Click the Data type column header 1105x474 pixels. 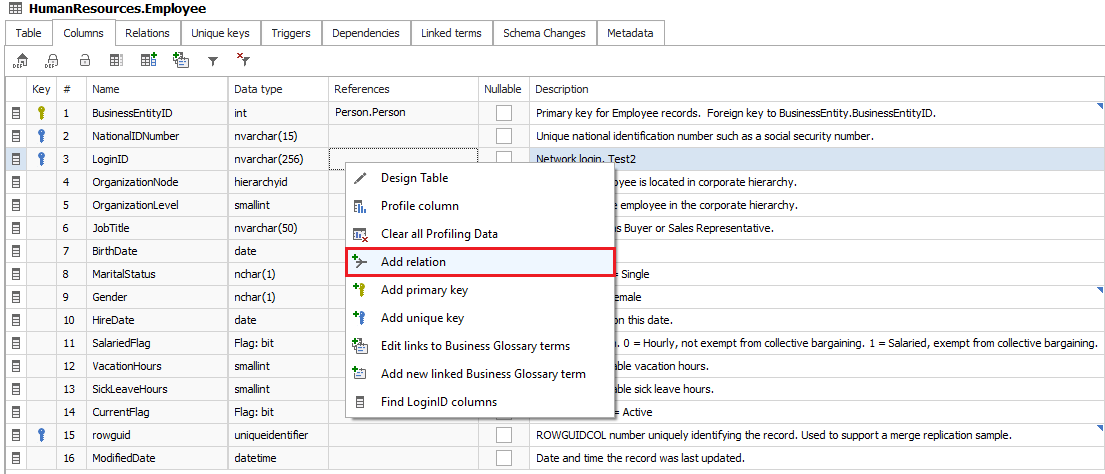point(258,89)
